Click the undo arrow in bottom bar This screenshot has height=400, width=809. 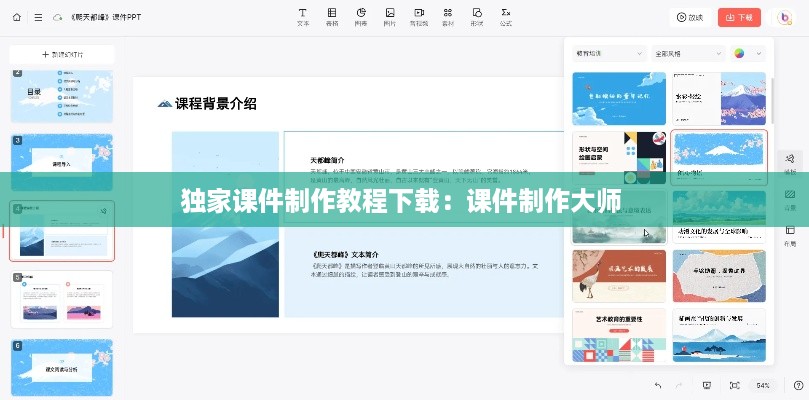pyautogui.click(x=657, y=385)
